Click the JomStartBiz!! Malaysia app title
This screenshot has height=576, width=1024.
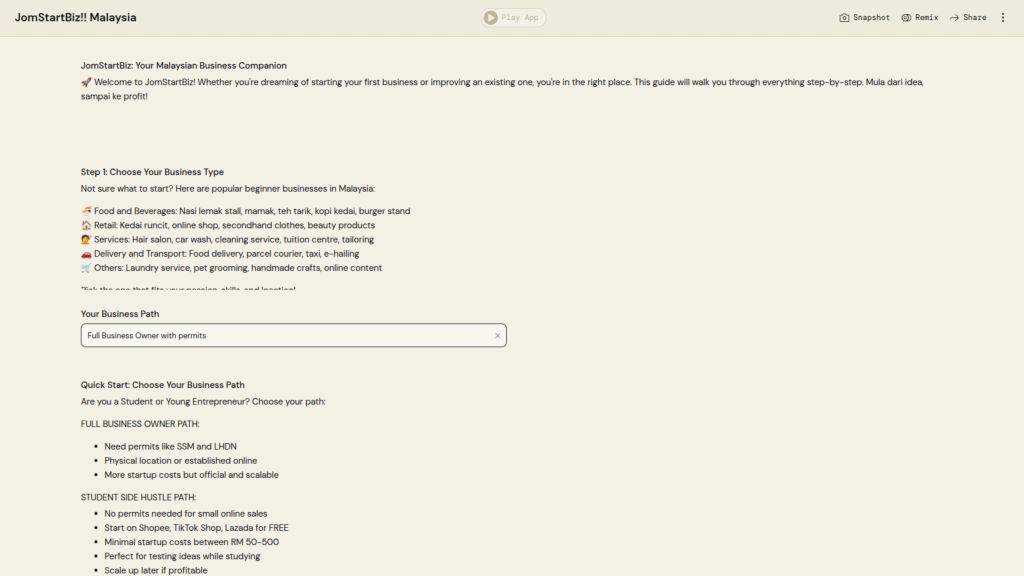click(75, 18)
